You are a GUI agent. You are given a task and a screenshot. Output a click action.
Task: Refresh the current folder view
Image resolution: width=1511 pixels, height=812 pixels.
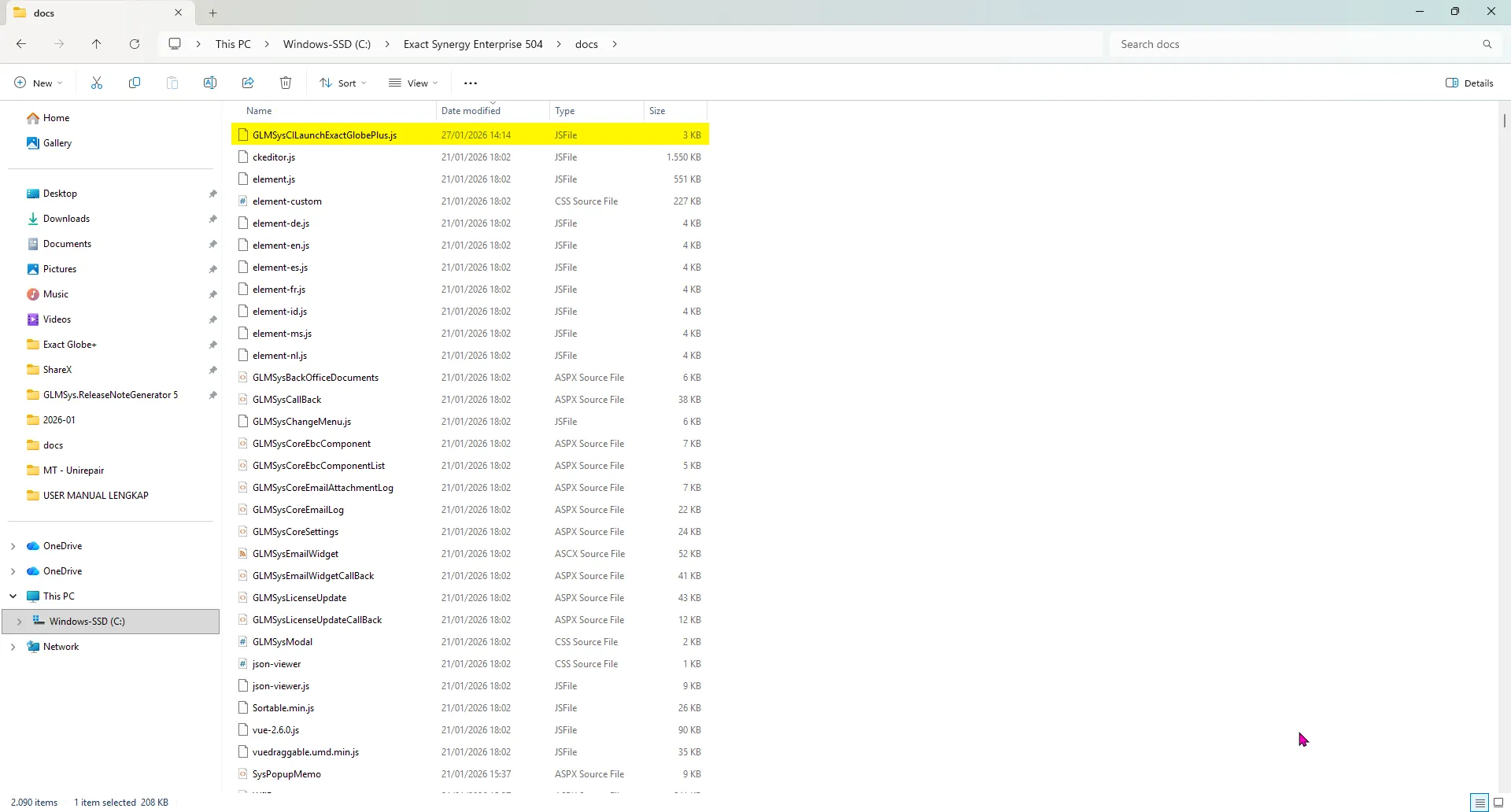(x=135, y=44)
